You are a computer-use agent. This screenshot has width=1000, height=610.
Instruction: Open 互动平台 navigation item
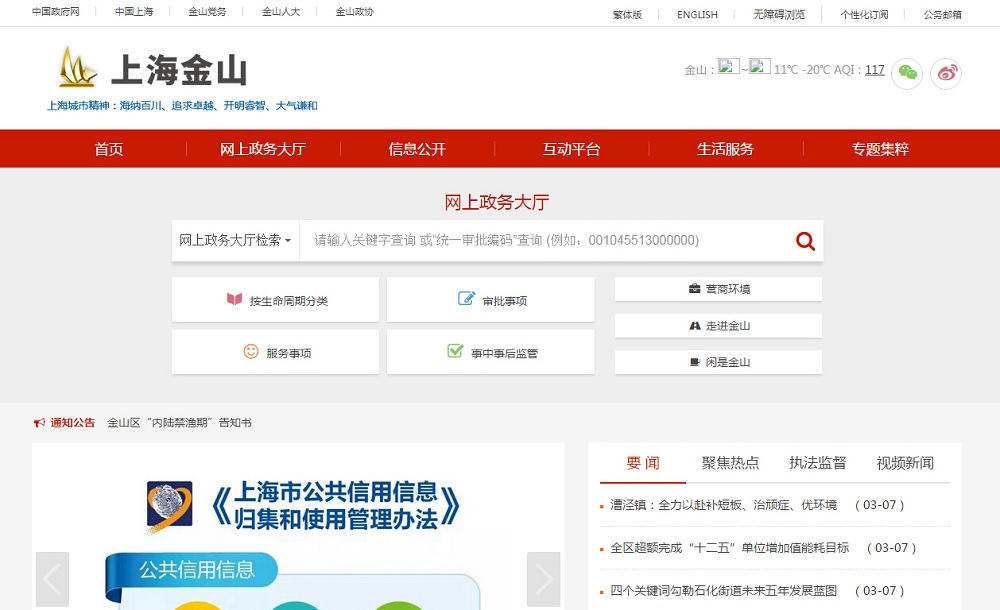tap(571, 149)
